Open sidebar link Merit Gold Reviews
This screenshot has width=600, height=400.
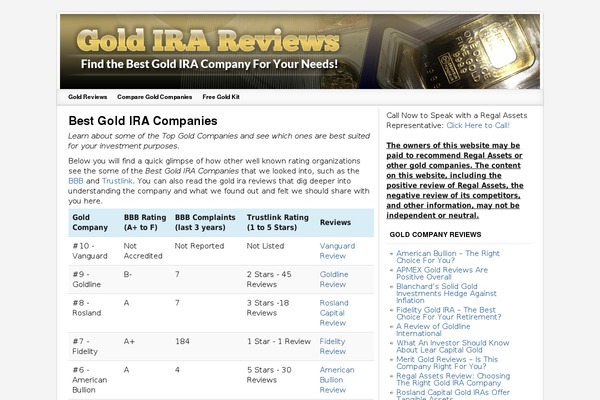tap(447, 363)
